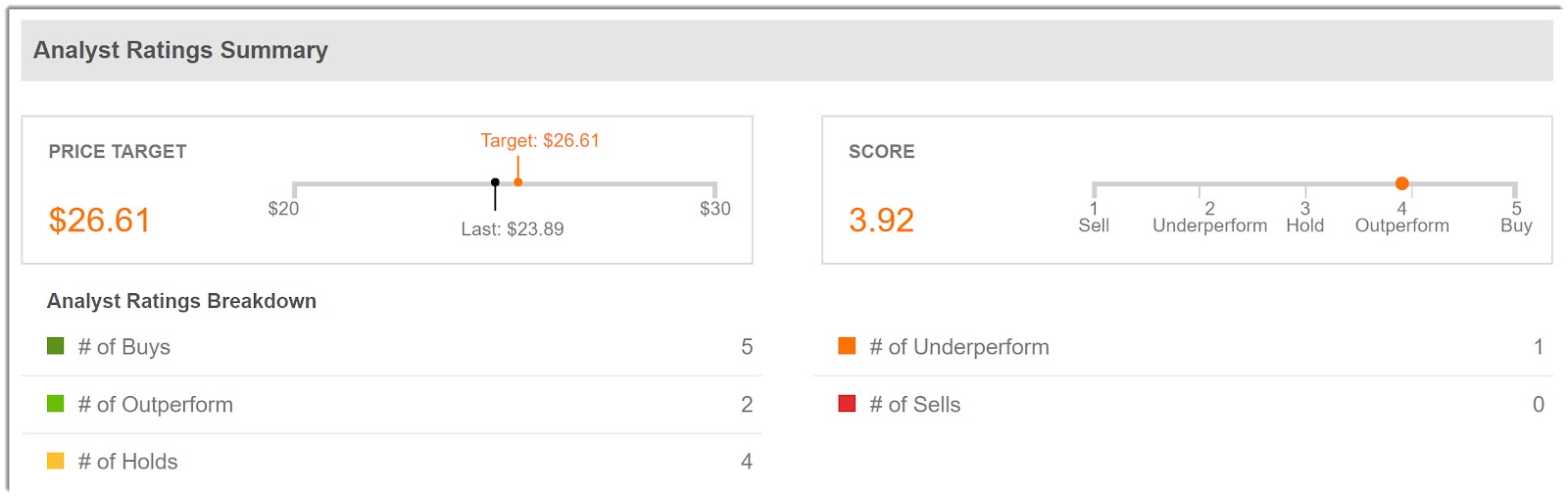Click the light green Outperform legend square
Screen dimensions: 1568x497
tap(56, 404)
